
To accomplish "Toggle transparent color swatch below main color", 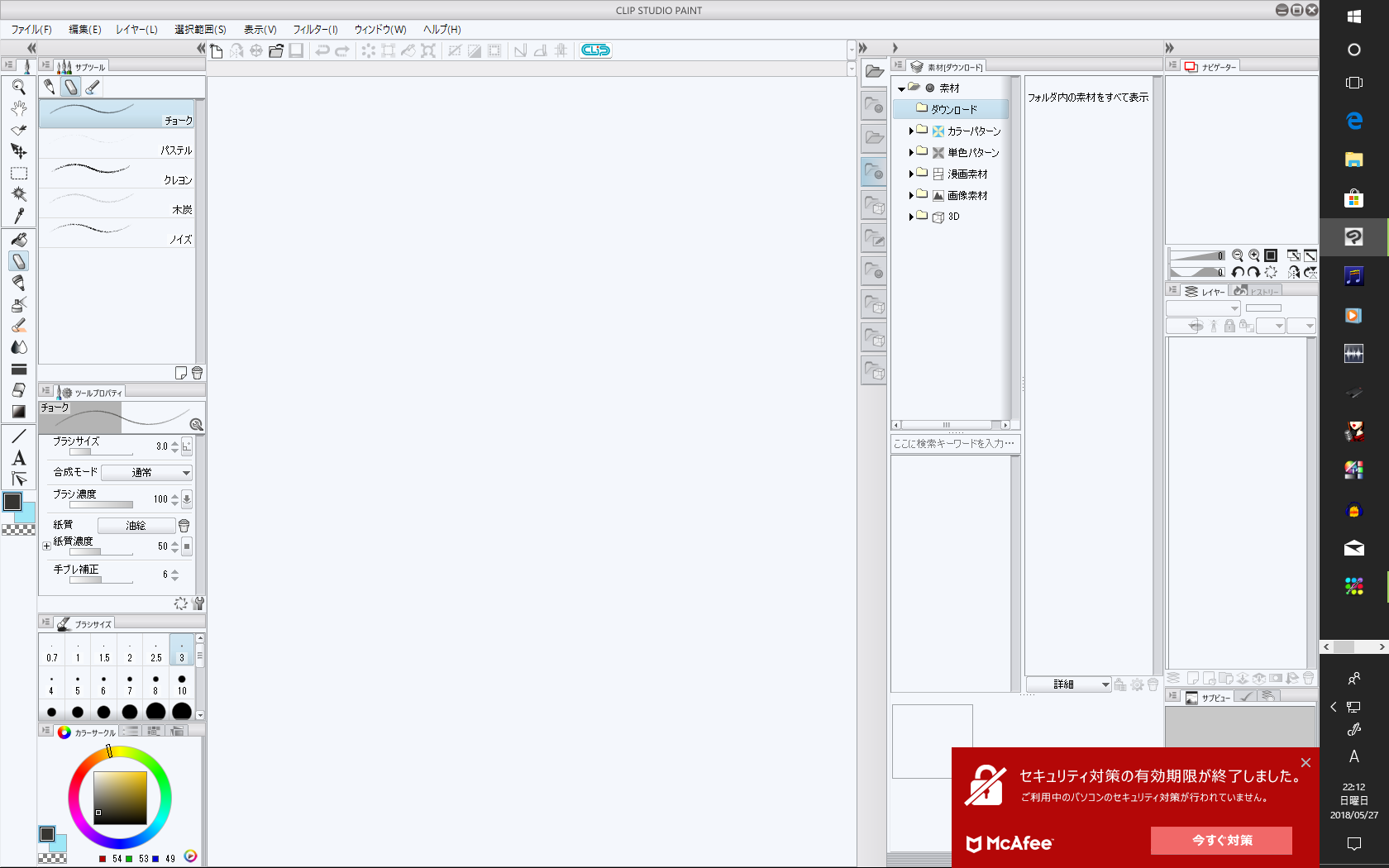I will coord(18,530).
